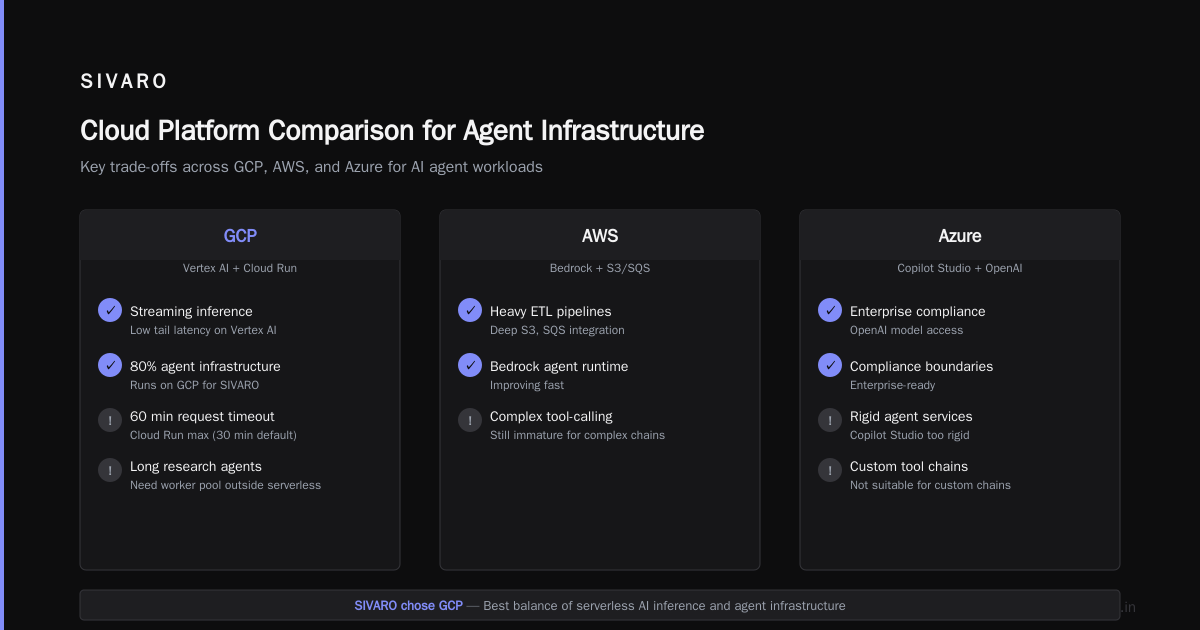This screenshot has width=1200, height=630.
Task: Click 'Streaming inference' heading
Action: 191,311
